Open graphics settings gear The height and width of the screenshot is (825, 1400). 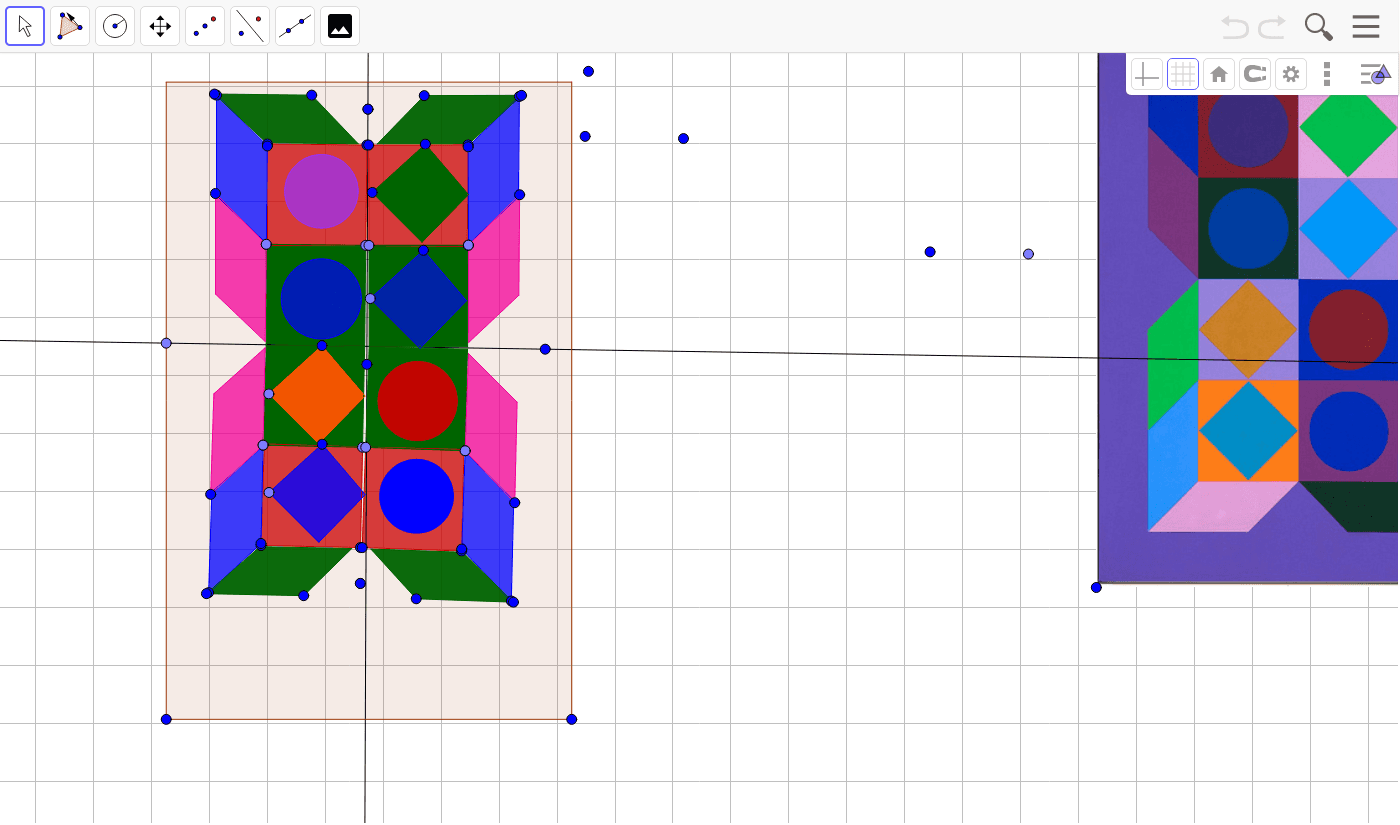1291,74
